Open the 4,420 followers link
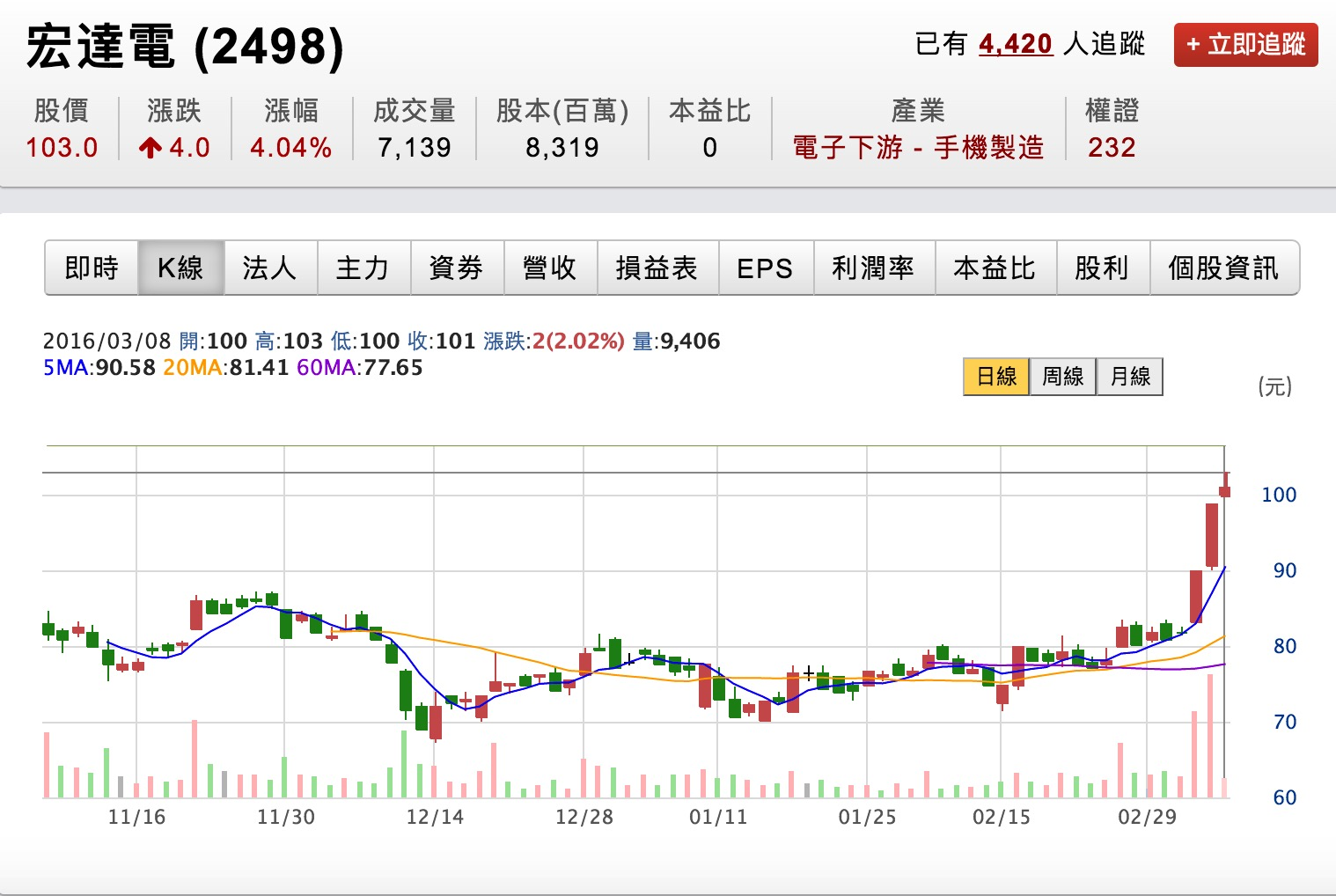The height and width of the screenshot is (896, 1336). (x=1015, y=44)
